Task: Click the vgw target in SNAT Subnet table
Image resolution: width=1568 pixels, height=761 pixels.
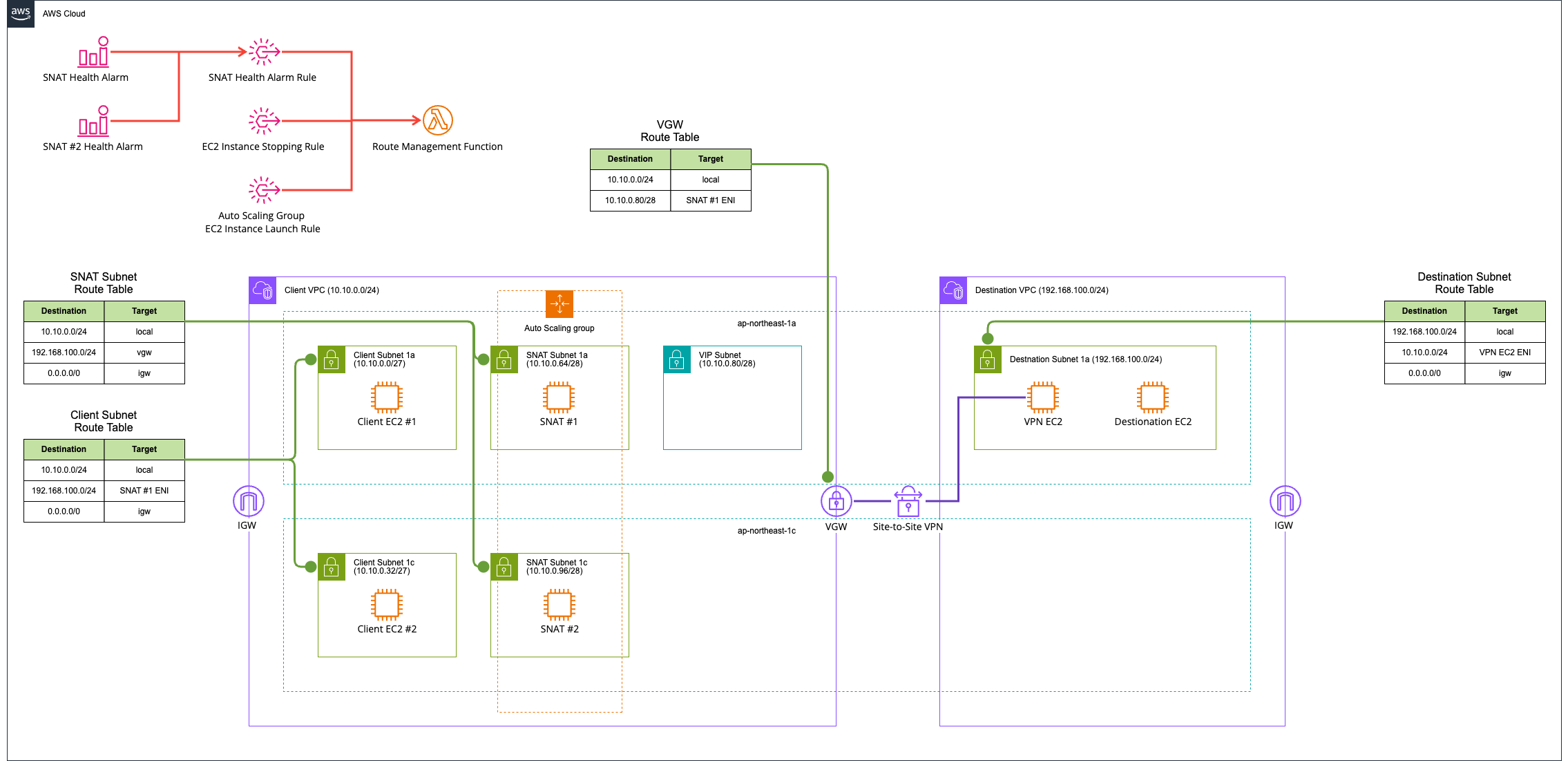Action: click(144, 353)
